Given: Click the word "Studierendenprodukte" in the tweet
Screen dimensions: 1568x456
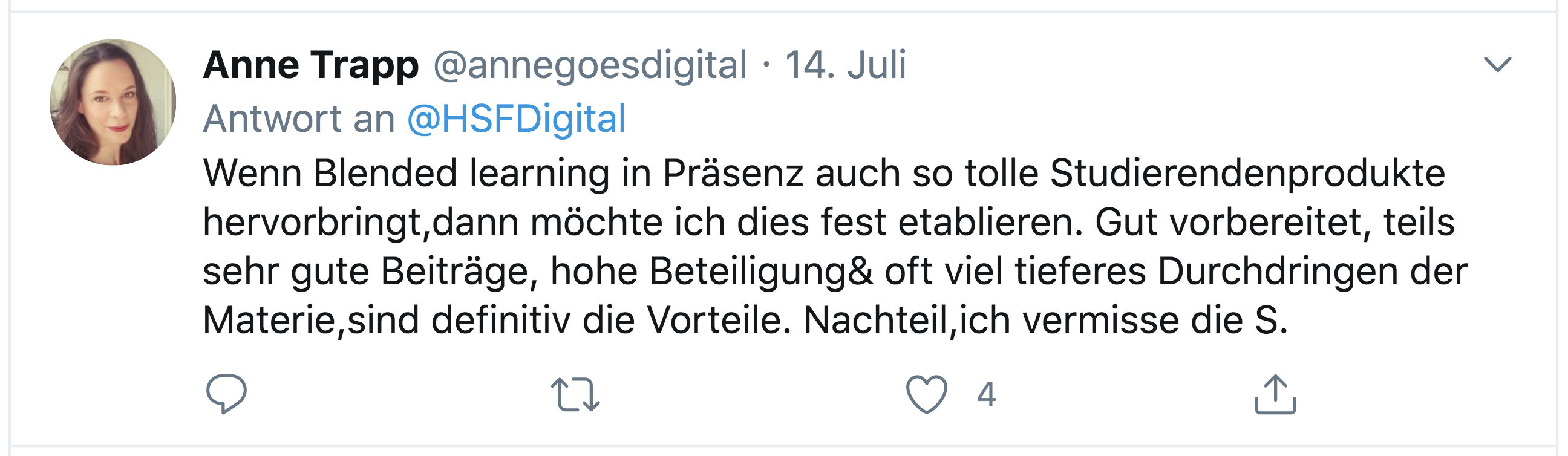Looking at the screenshot, I should click(1247, 174).
